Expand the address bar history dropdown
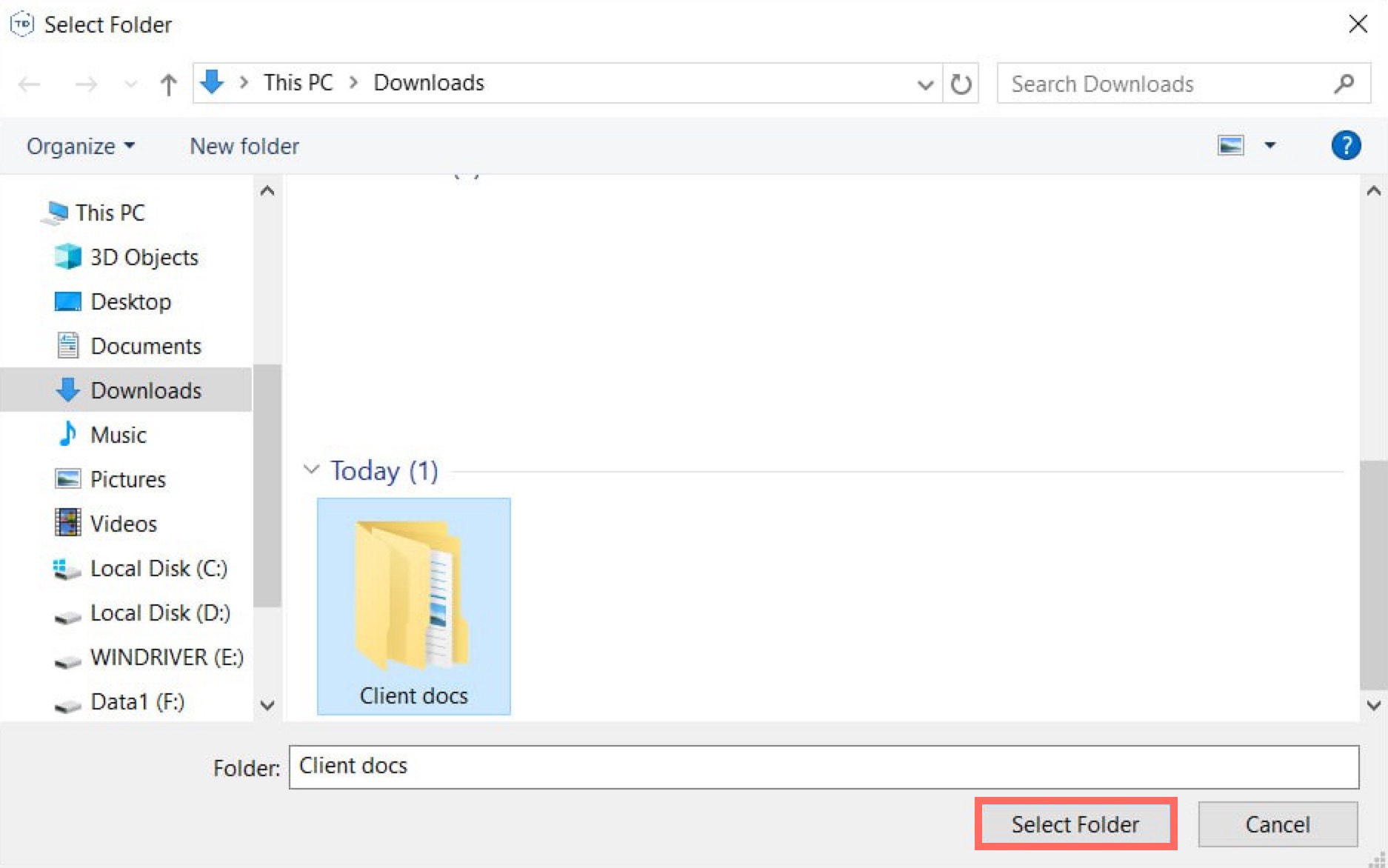Image resolution: width=1388 pixels, height=868 pixels. (x=924, y=84)
